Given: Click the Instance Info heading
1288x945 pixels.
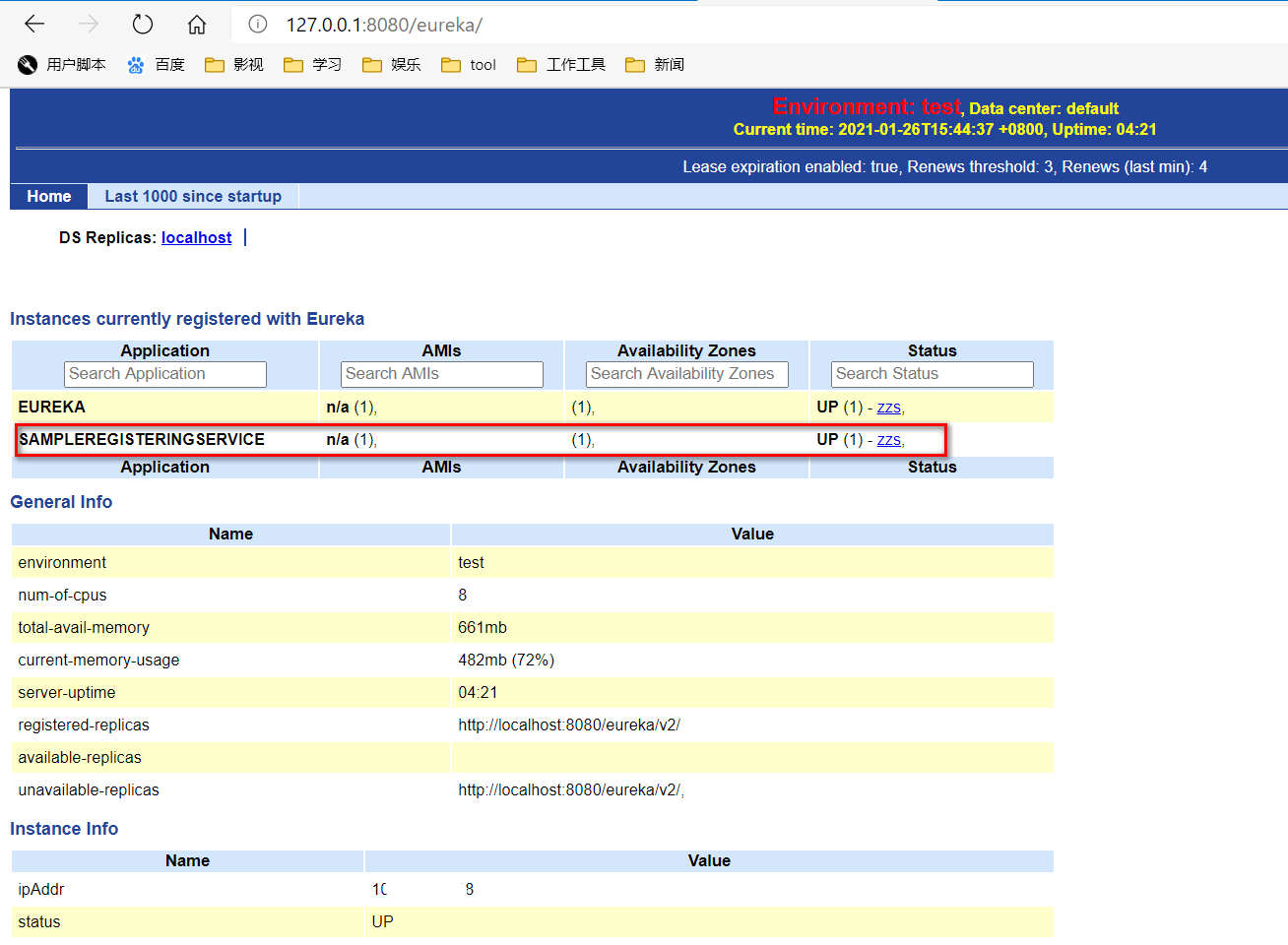Looking at the screenshot, I should pyautogui.click(x=64, y=829).
